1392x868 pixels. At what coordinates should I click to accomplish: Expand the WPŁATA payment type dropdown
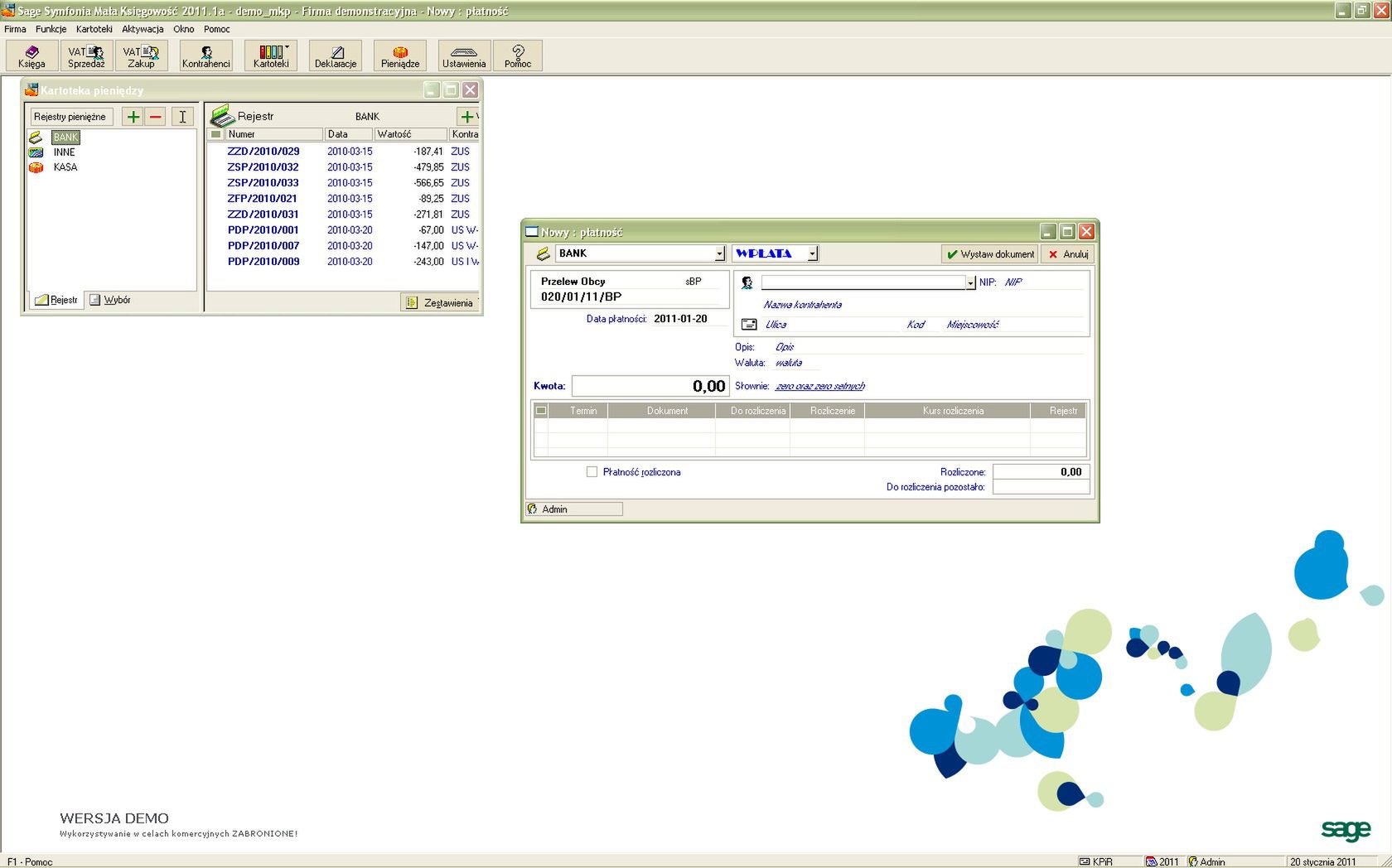(813, 253)
